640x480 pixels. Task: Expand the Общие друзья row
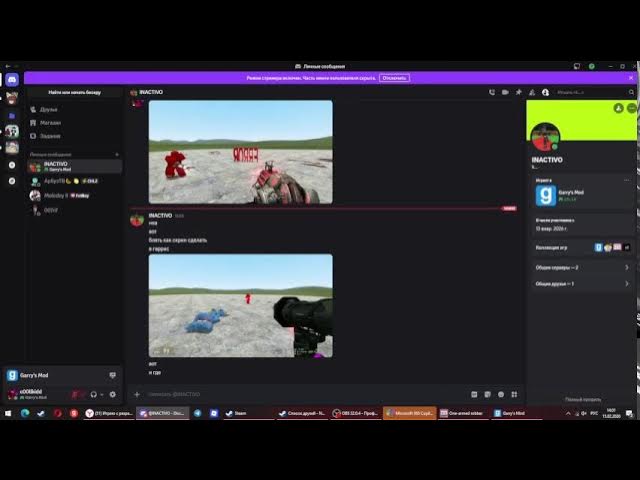pyautogui.click(x=582, y=284)
